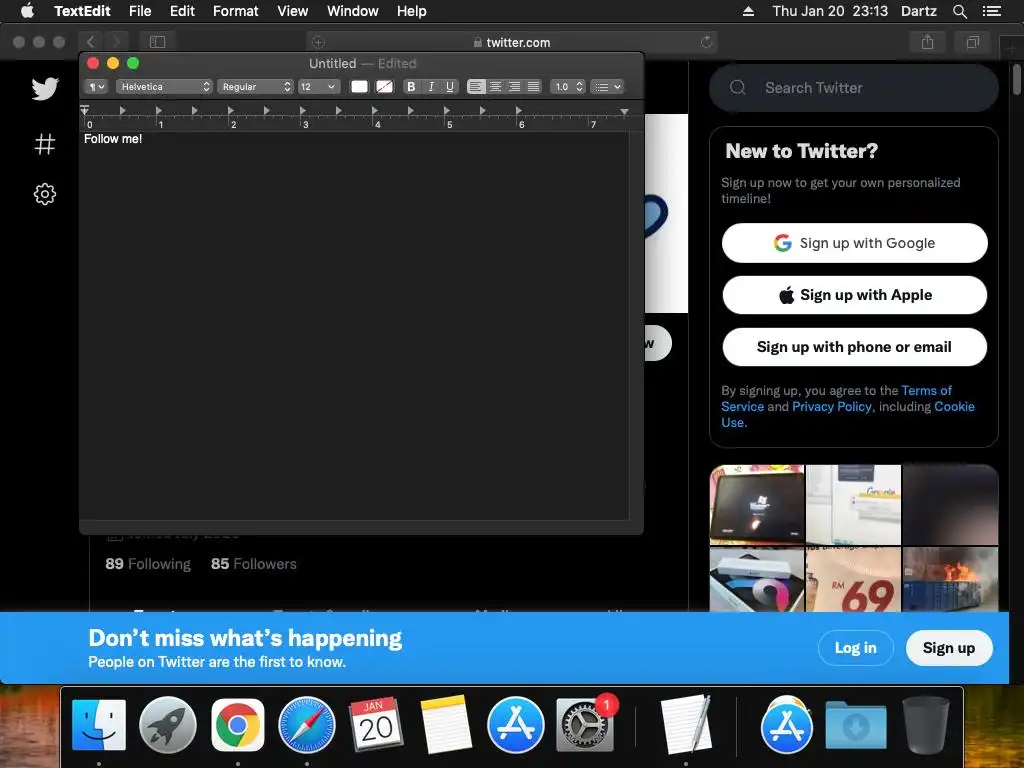Open the Downloads folder in the Dock
Viewport: 1024px width, 768px height.
[x=856, y=726]
